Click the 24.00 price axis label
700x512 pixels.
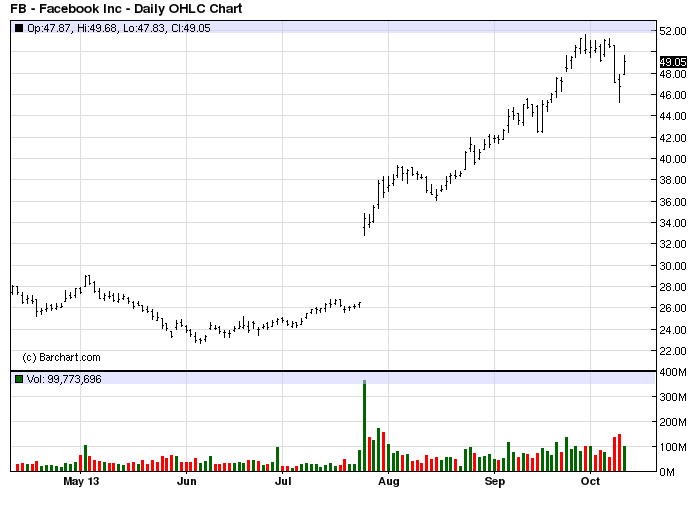[x=673, y=329]
